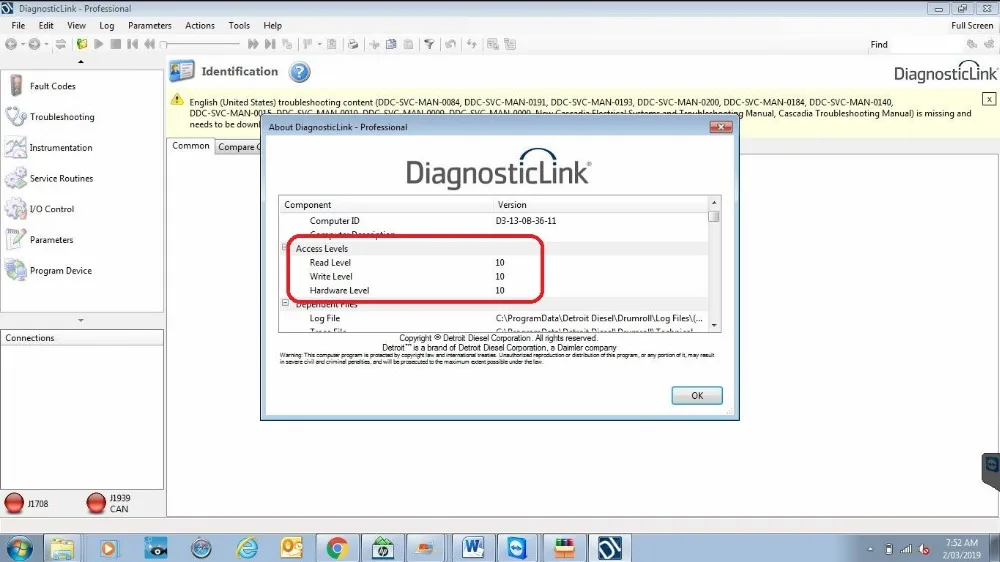Open the Log menu
The width and height of the screenshot is (1000, 562).
pos(107,26)
